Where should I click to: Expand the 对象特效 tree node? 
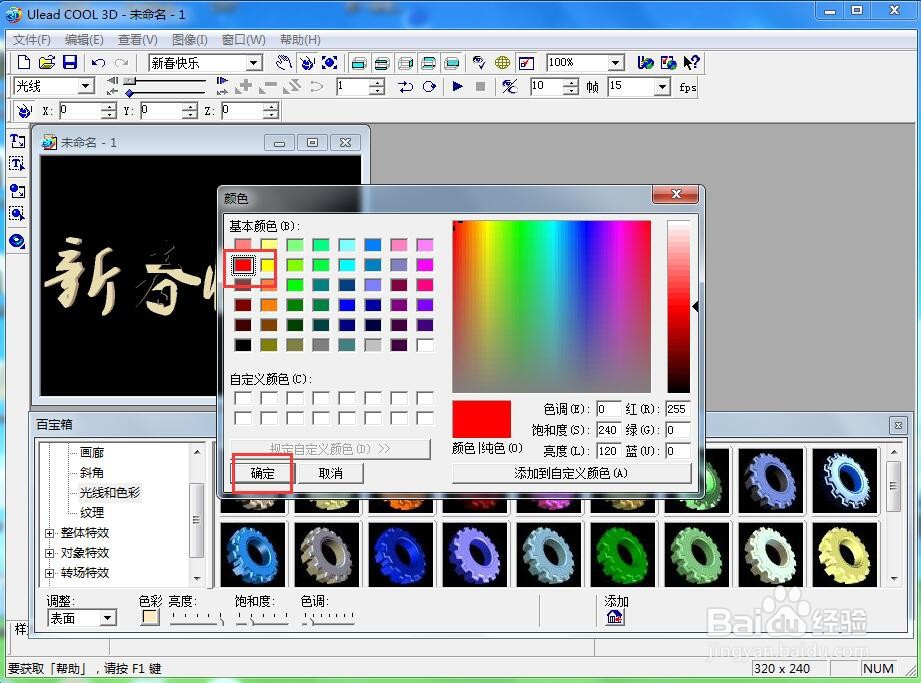tap(50, 553)
